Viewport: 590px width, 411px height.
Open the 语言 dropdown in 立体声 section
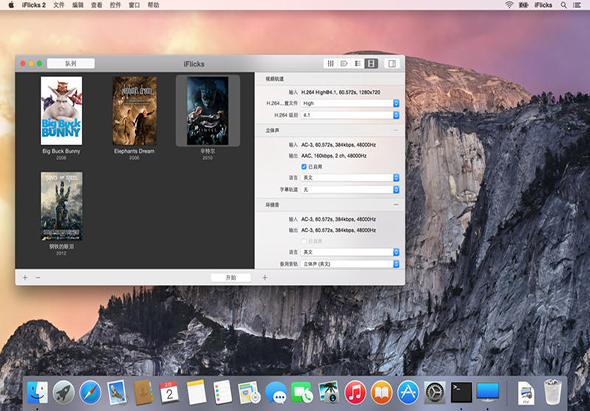click(350, 178)
